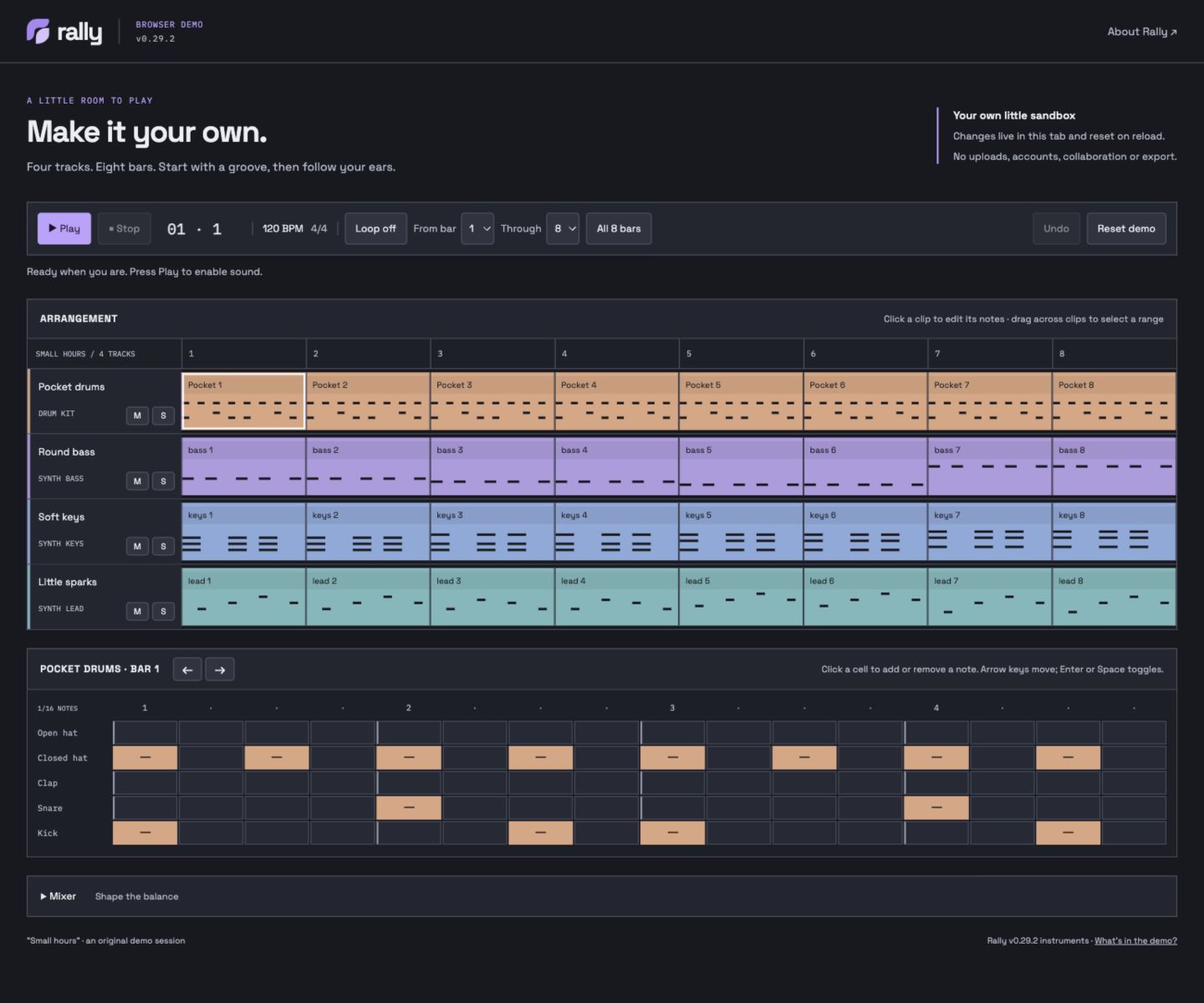Click the Pocket drums track name

[71, 387]
